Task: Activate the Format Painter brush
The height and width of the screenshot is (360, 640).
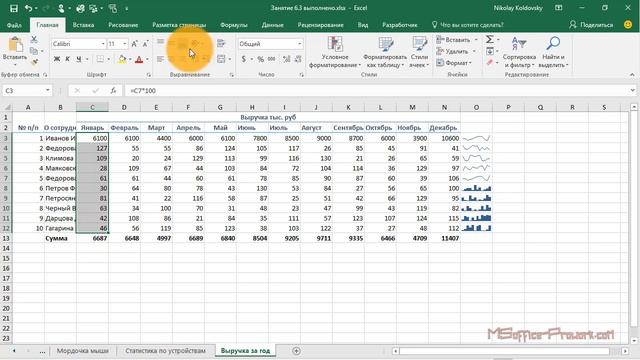Action: (x=34, y=62)
